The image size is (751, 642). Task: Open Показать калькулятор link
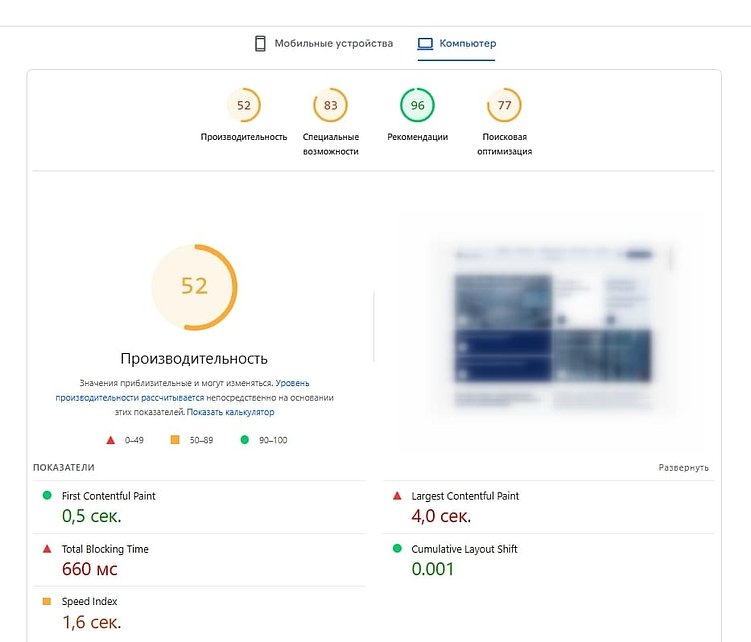click(x=230, y=412)
